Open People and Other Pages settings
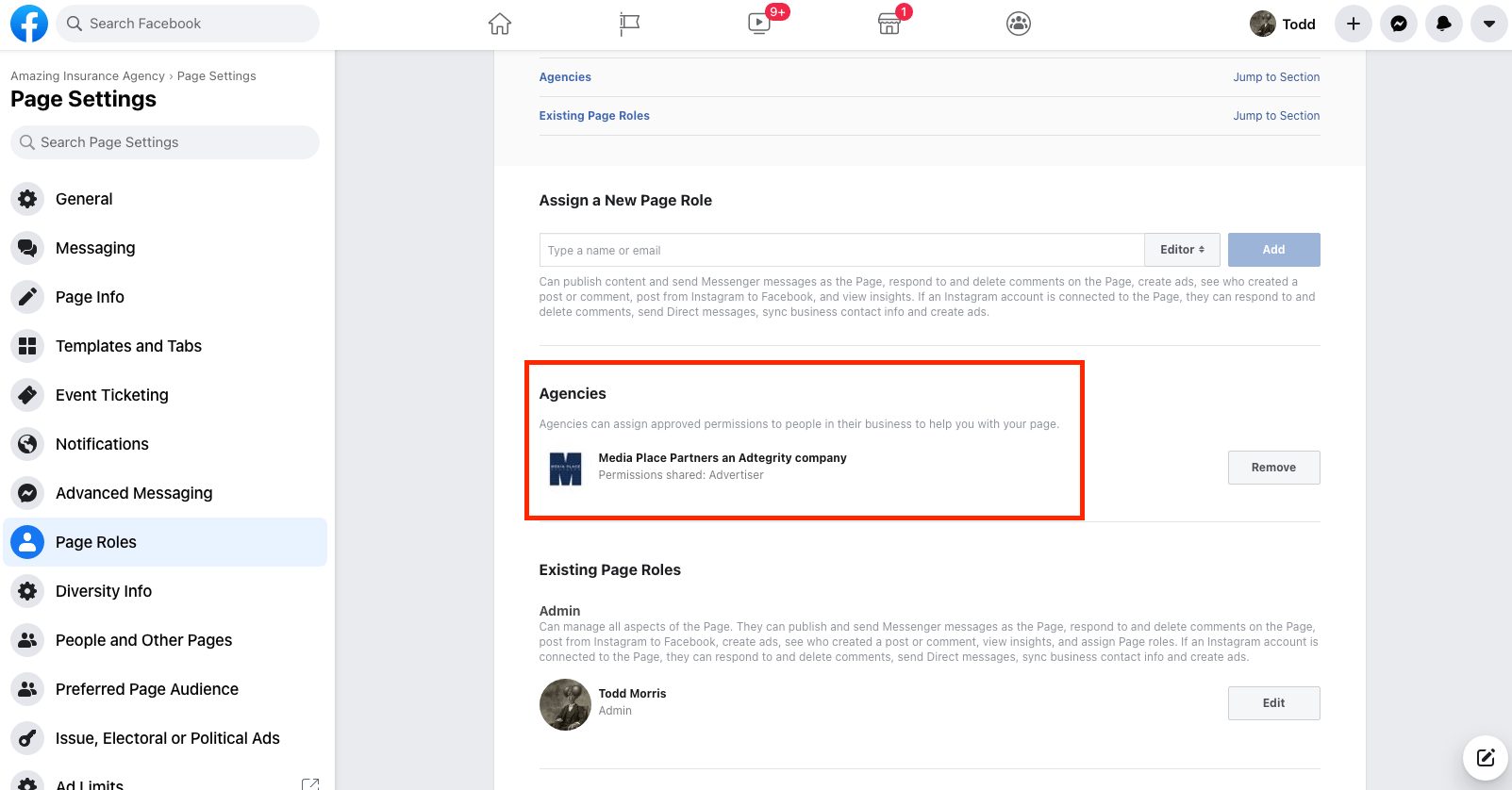This screenshot has width=1512, height=790. tap(165, 640)
